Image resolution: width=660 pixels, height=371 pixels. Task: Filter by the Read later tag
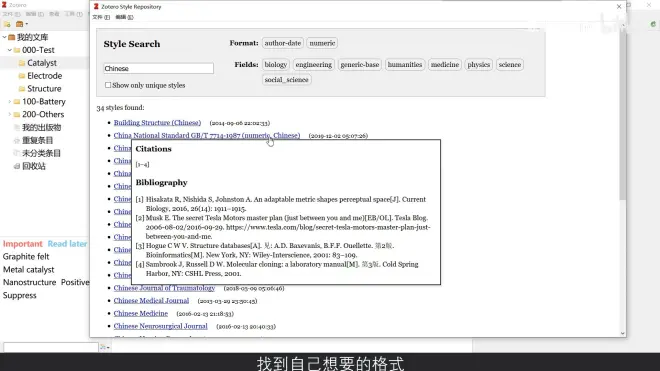67,244
